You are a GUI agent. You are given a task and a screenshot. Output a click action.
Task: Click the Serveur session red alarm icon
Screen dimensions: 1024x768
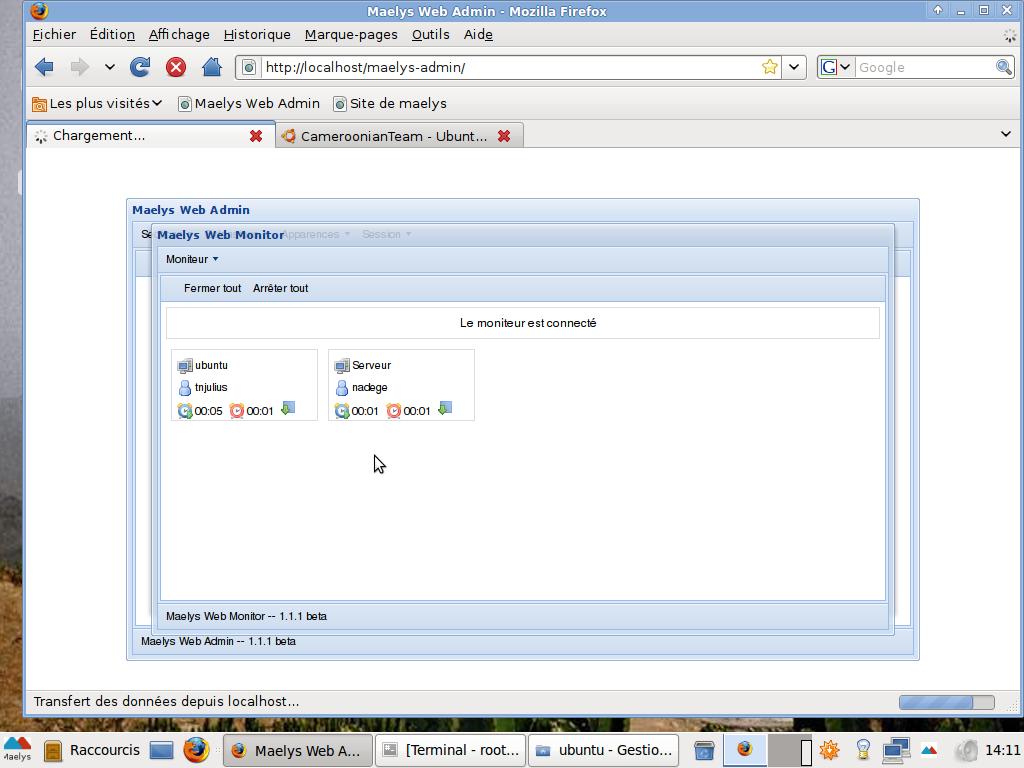click(393, 411)
